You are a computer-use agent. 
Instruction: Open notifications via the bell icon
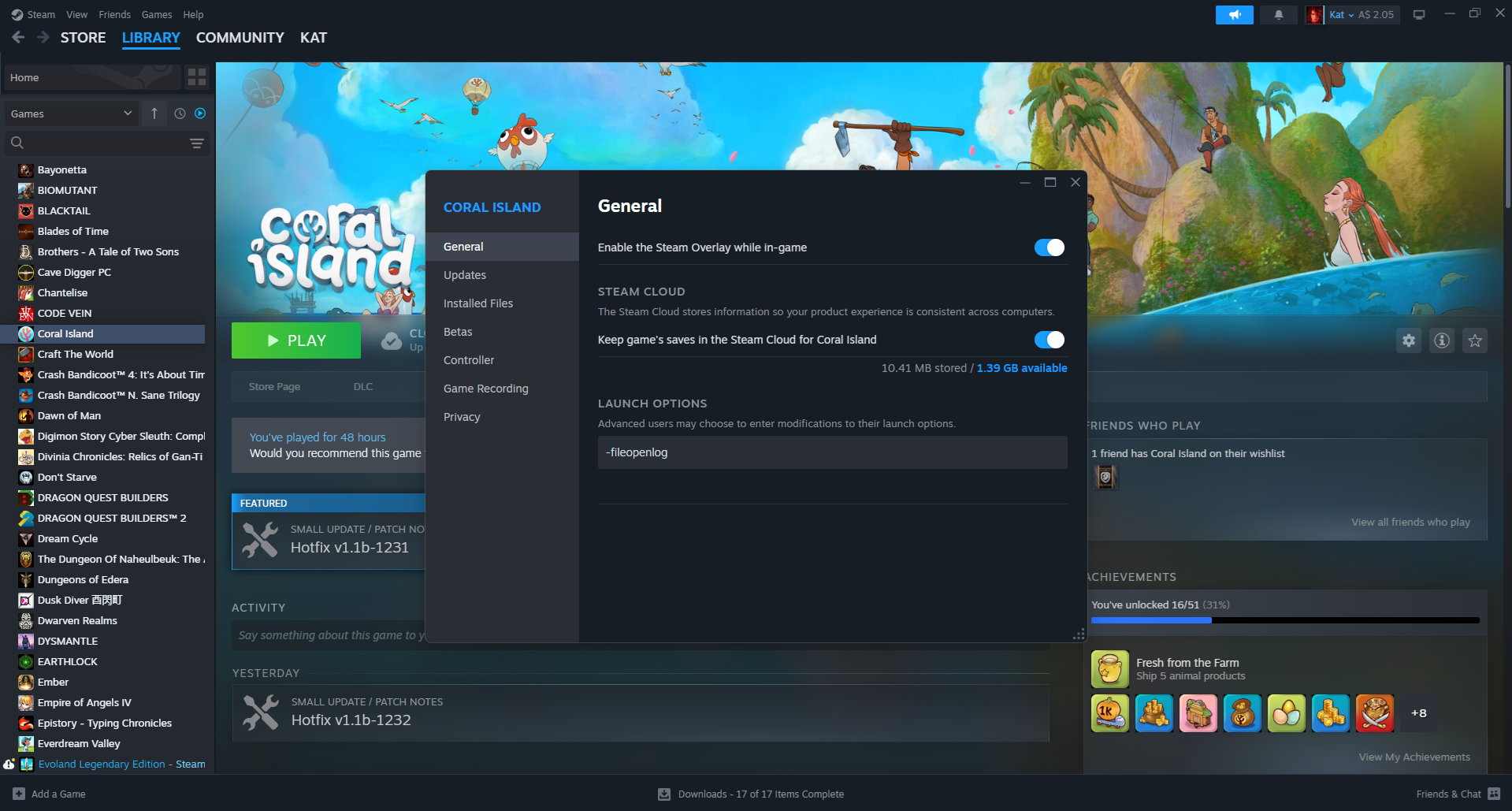point(1278,14)
